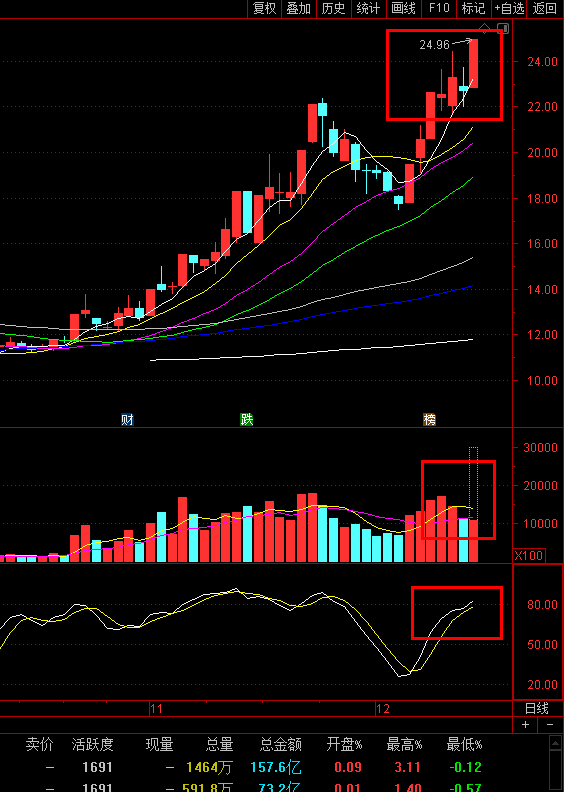Image resolution: width=564 pixels, height=792 pixels.
Task: Open the 日线 period selector
Action: [537, 708]
